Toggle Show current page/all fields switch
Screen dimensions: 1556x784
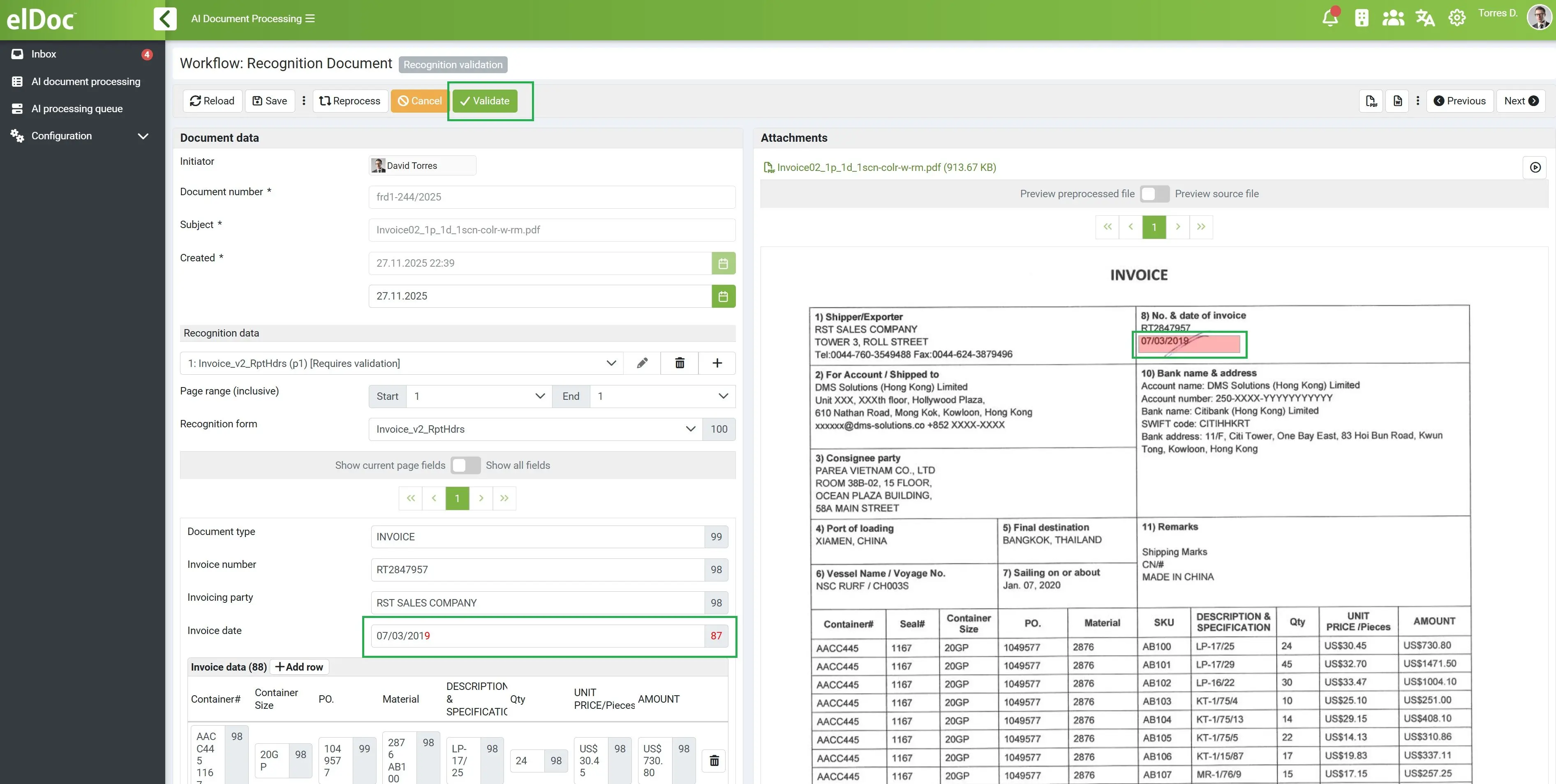pyautogui.click(x=465, y=465)
